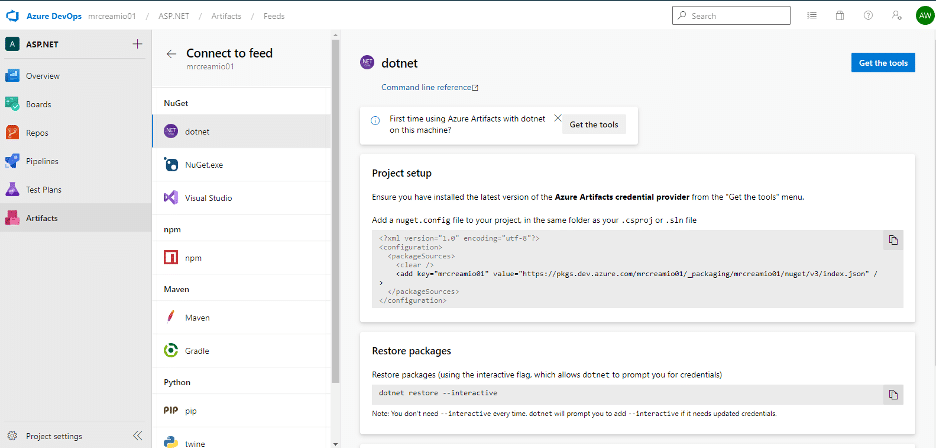Select Gradle in the feed tool list

241,351
